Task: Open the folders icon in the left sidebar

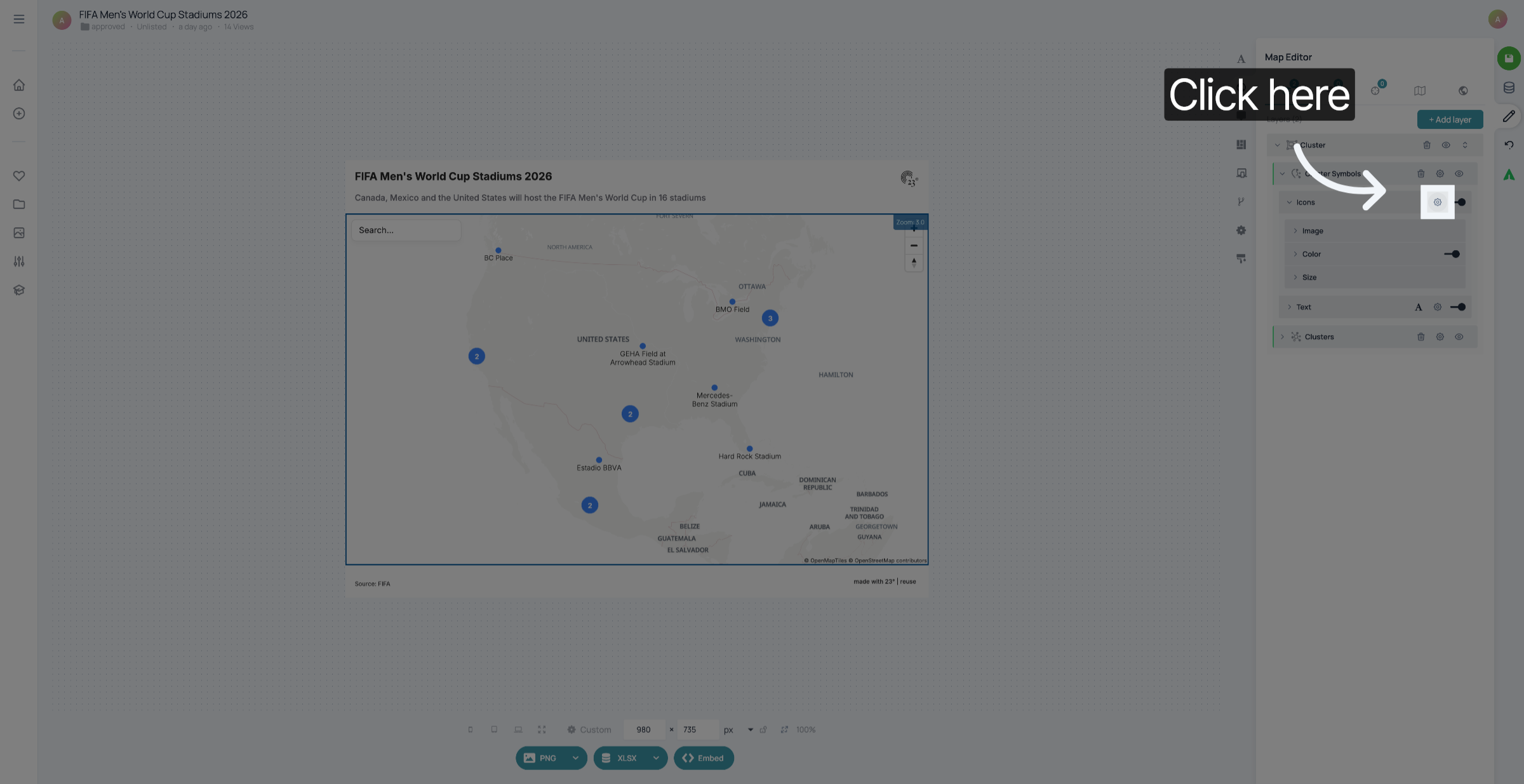Action: [x=19, y=204]
